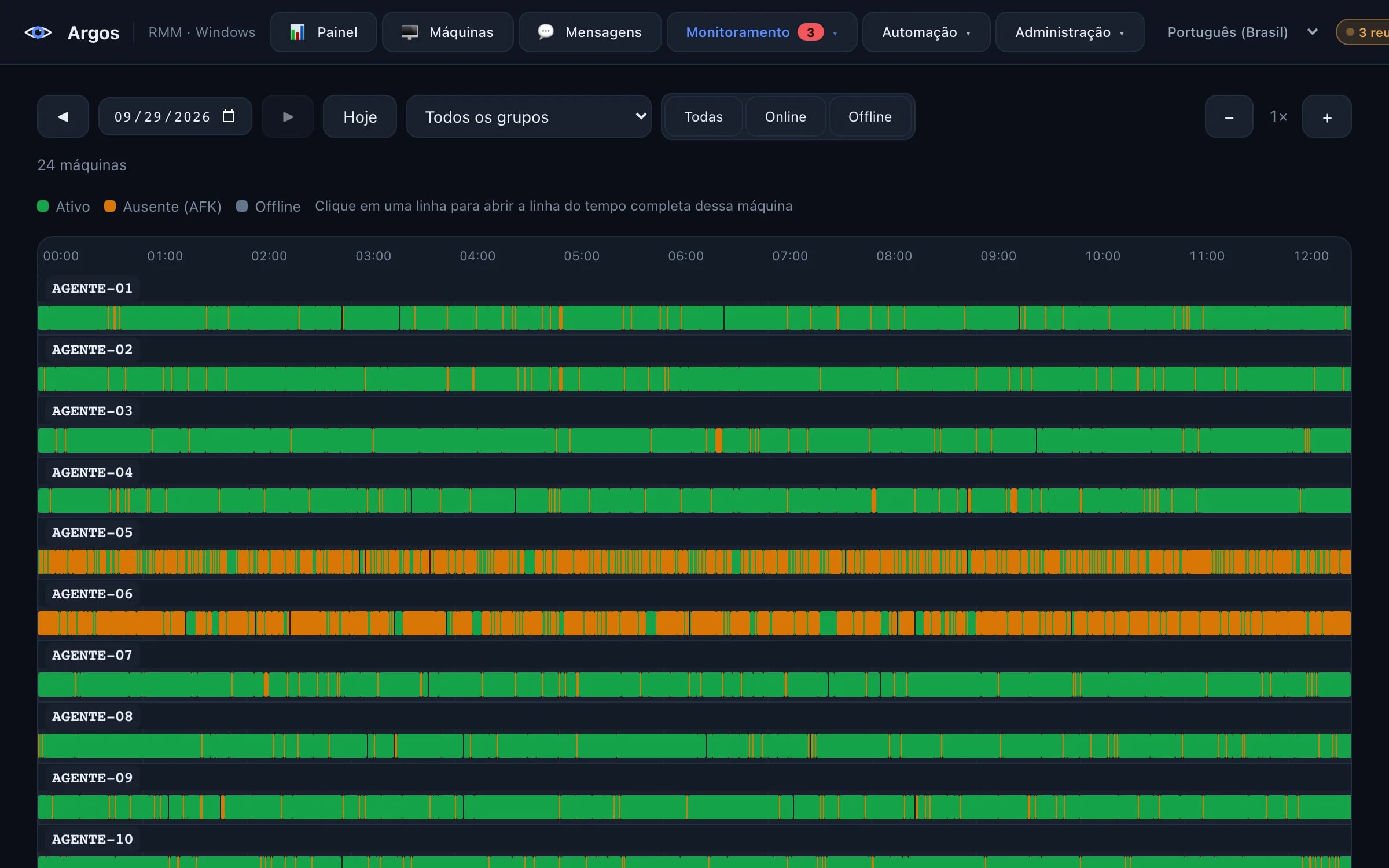Go to previous day arrow

pyautogui.click(x=63, y=116)
